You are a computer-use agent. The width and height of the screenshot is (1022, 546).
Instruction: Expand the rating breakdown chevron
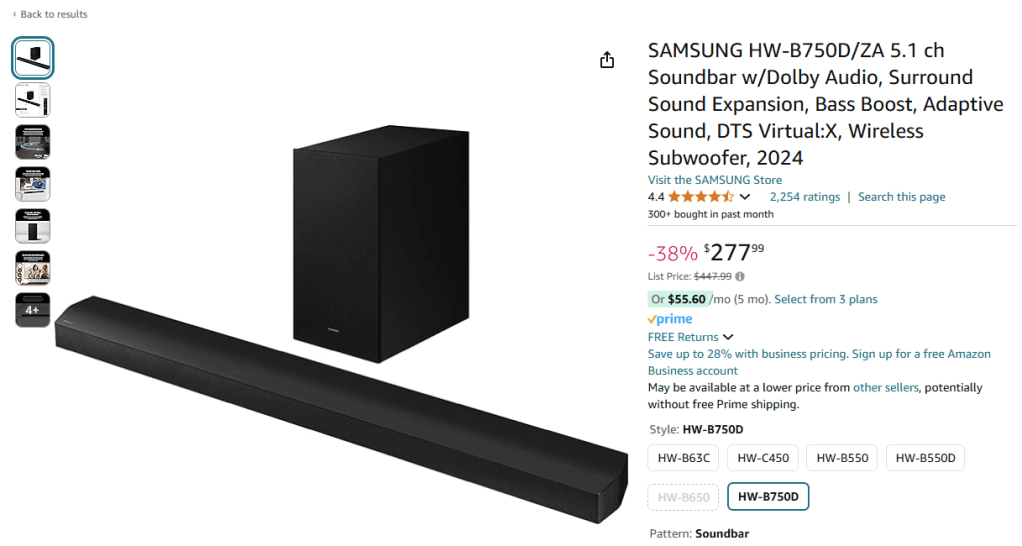(745, 197)
